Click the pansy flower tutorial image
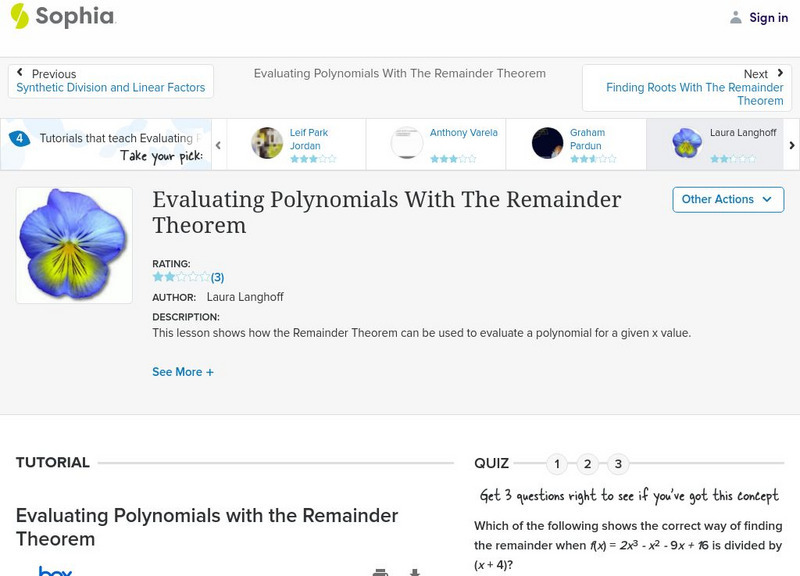 pos(74,245)
